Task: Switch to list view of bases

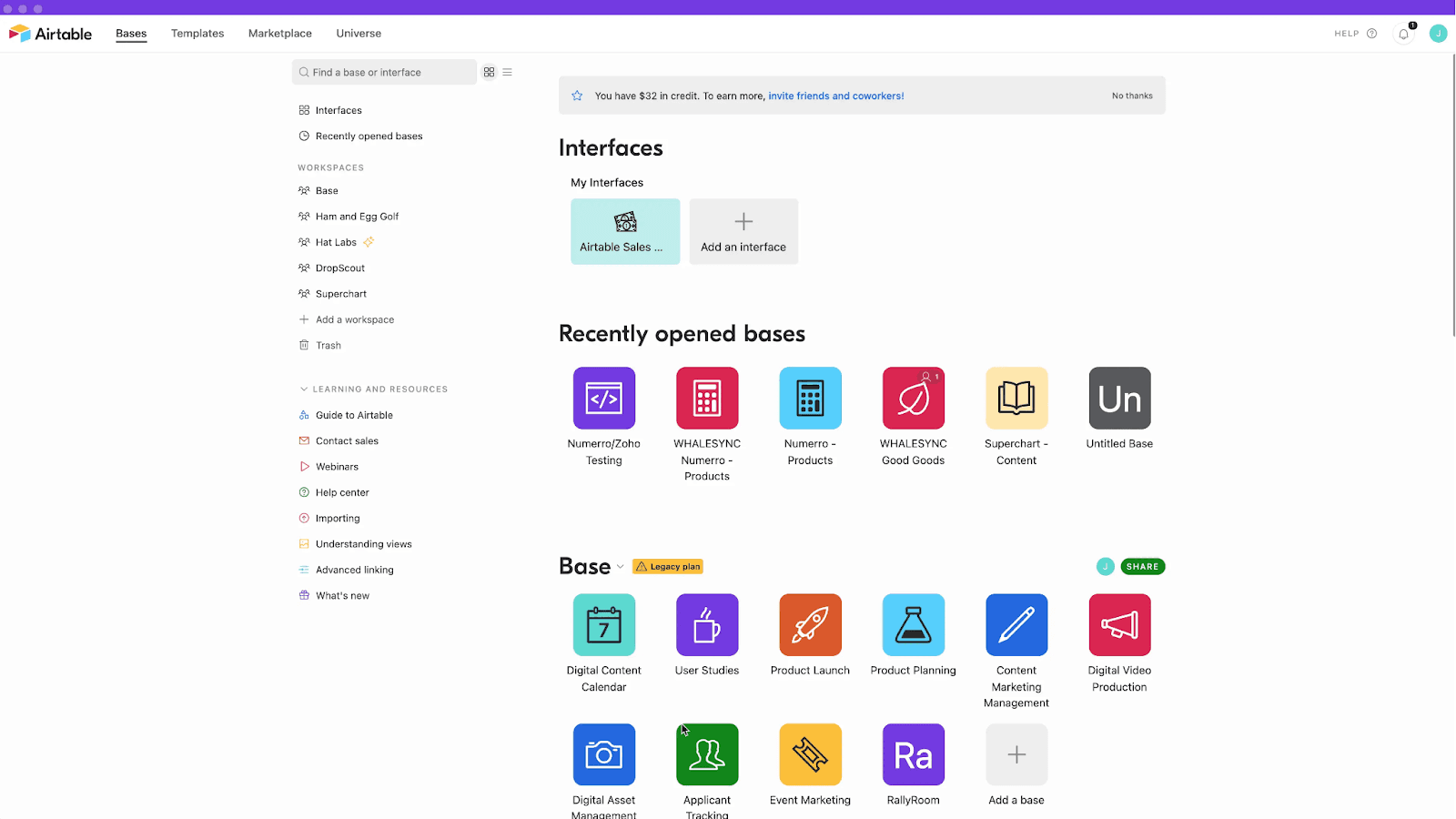Action: tap(508, 72)
